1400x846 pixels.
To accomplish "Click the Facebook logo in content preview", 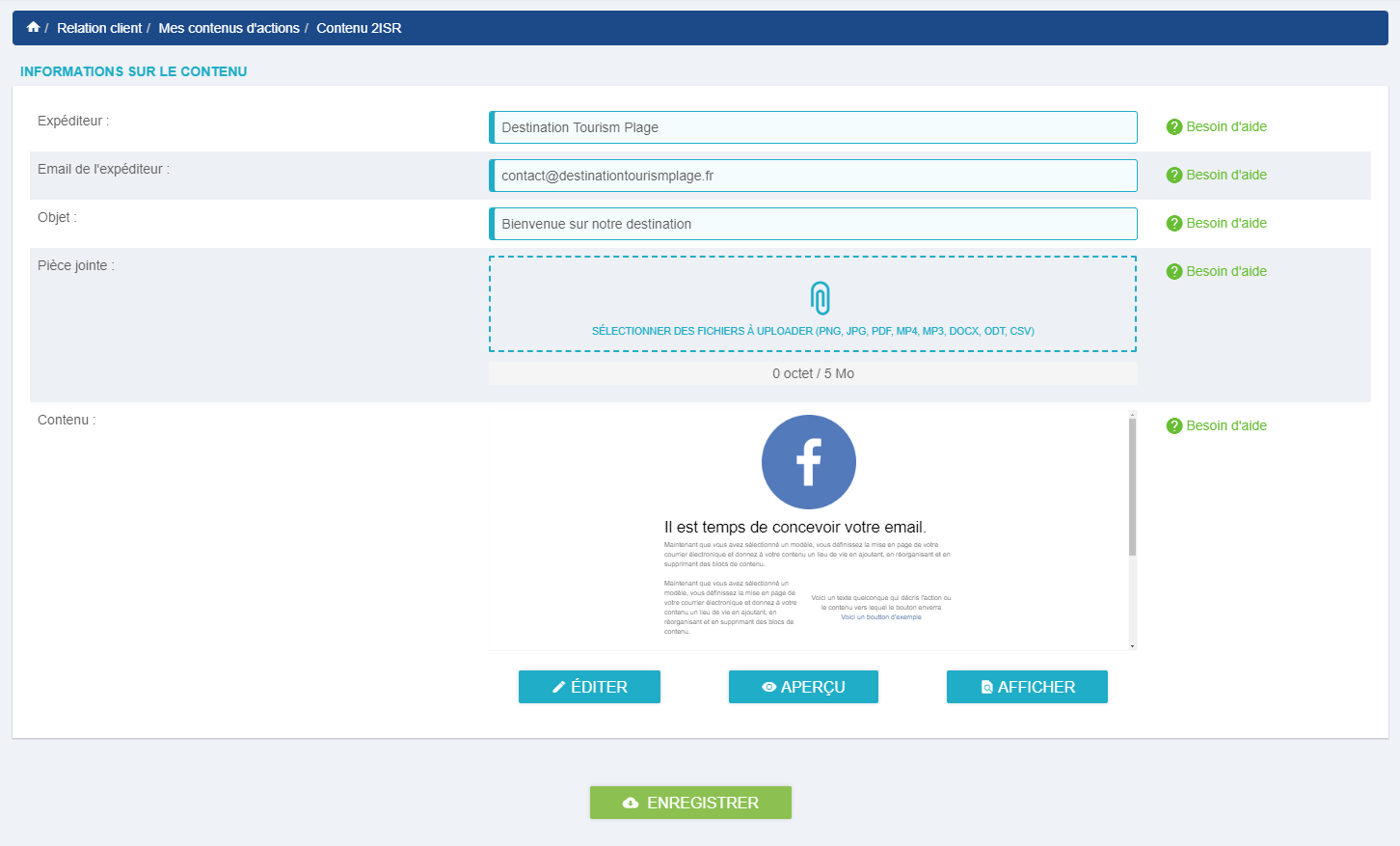I will coord(808,462).
